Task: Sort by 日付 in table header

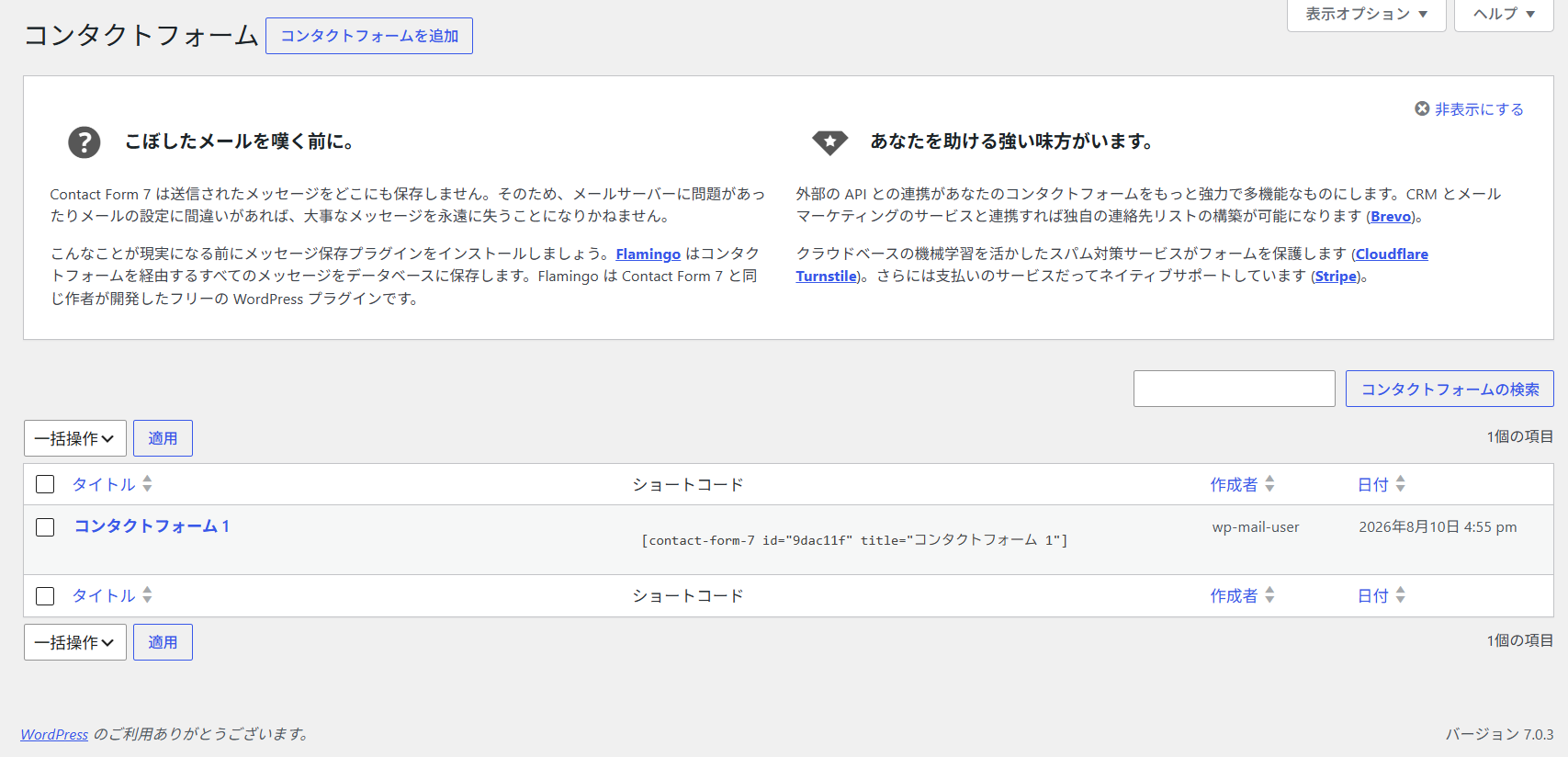Action: tap(1373, 484)
